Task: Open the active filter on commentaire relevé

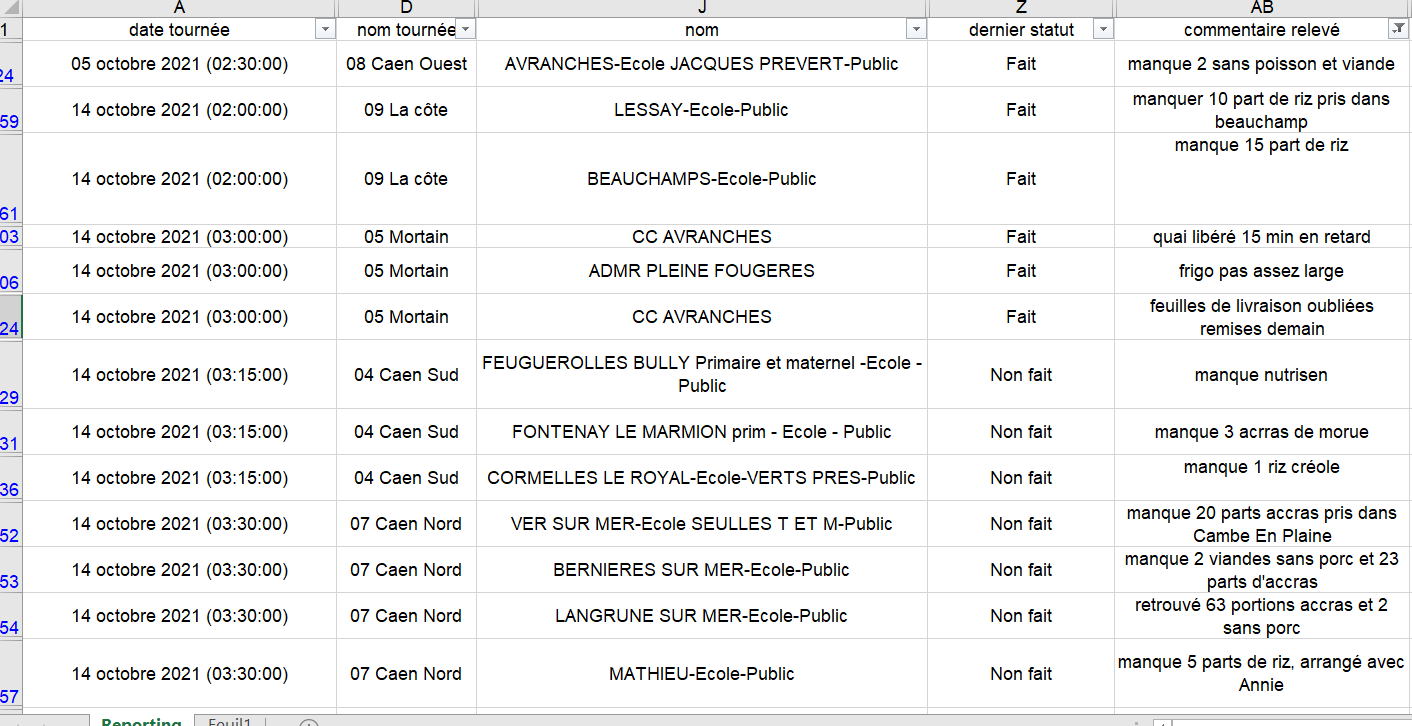Action: (x=1397, y=30)
